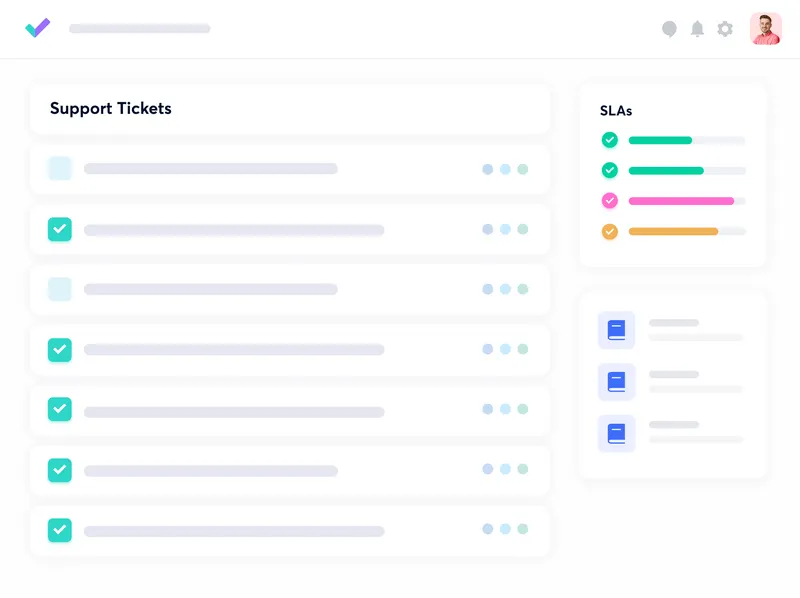Click the fourth ticket's three status dots
The width and height of the screenshot is (800, 598).
tap(505, 349)
